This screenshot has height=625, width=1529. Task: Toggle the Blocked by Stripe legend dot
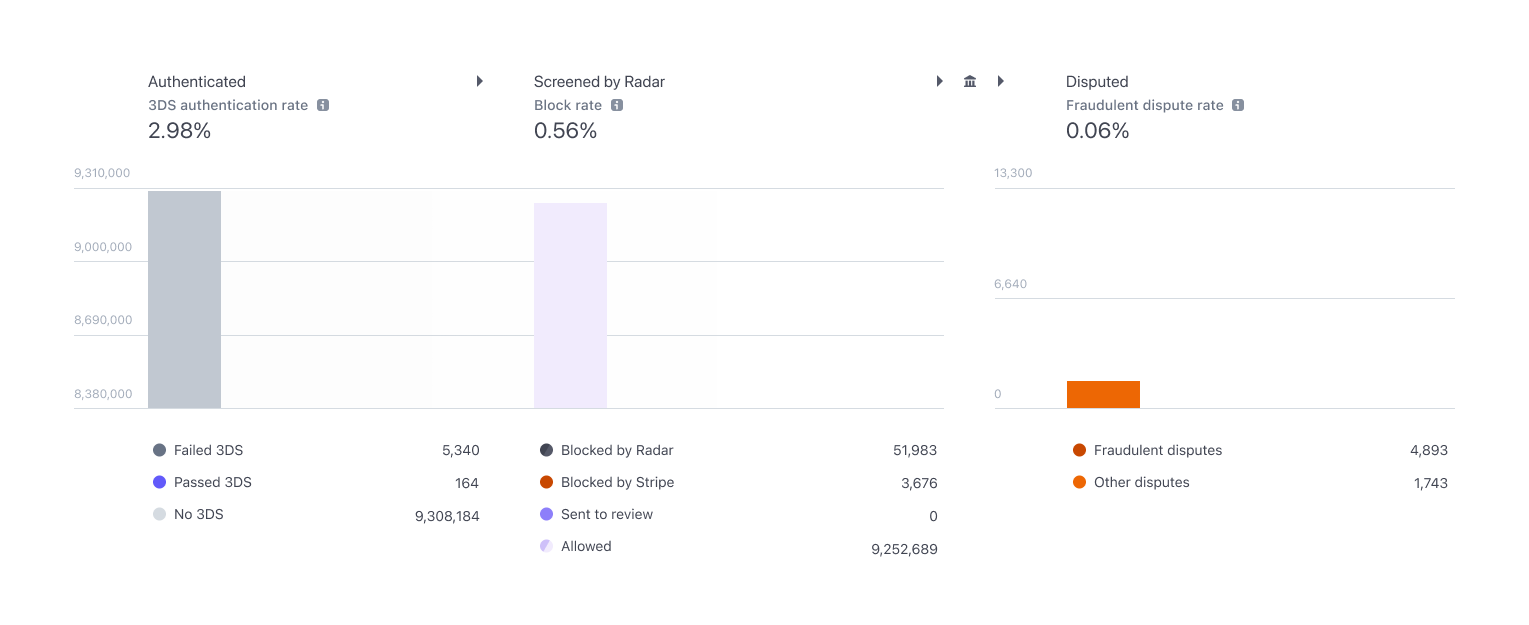(546, 483)
